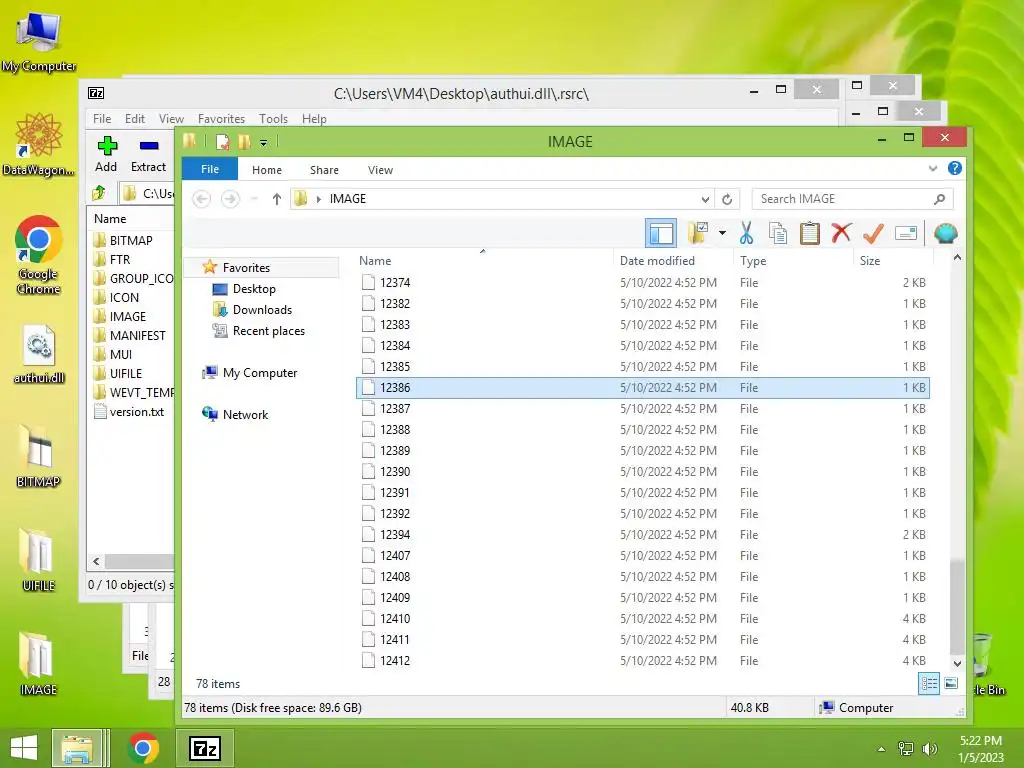Select the BITMAP folder in 7-Zip list
This screenshot has width=1024, height=768.
(x=124, y=240)
